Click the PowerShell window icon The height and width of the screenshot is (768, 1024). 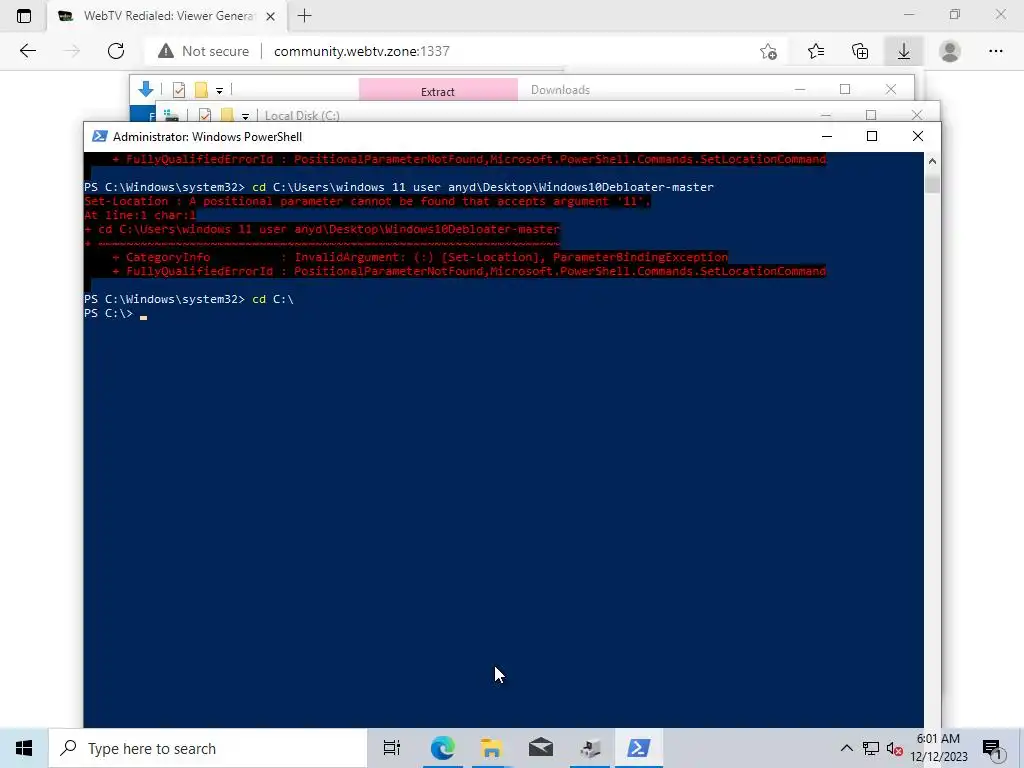point(99,136)
